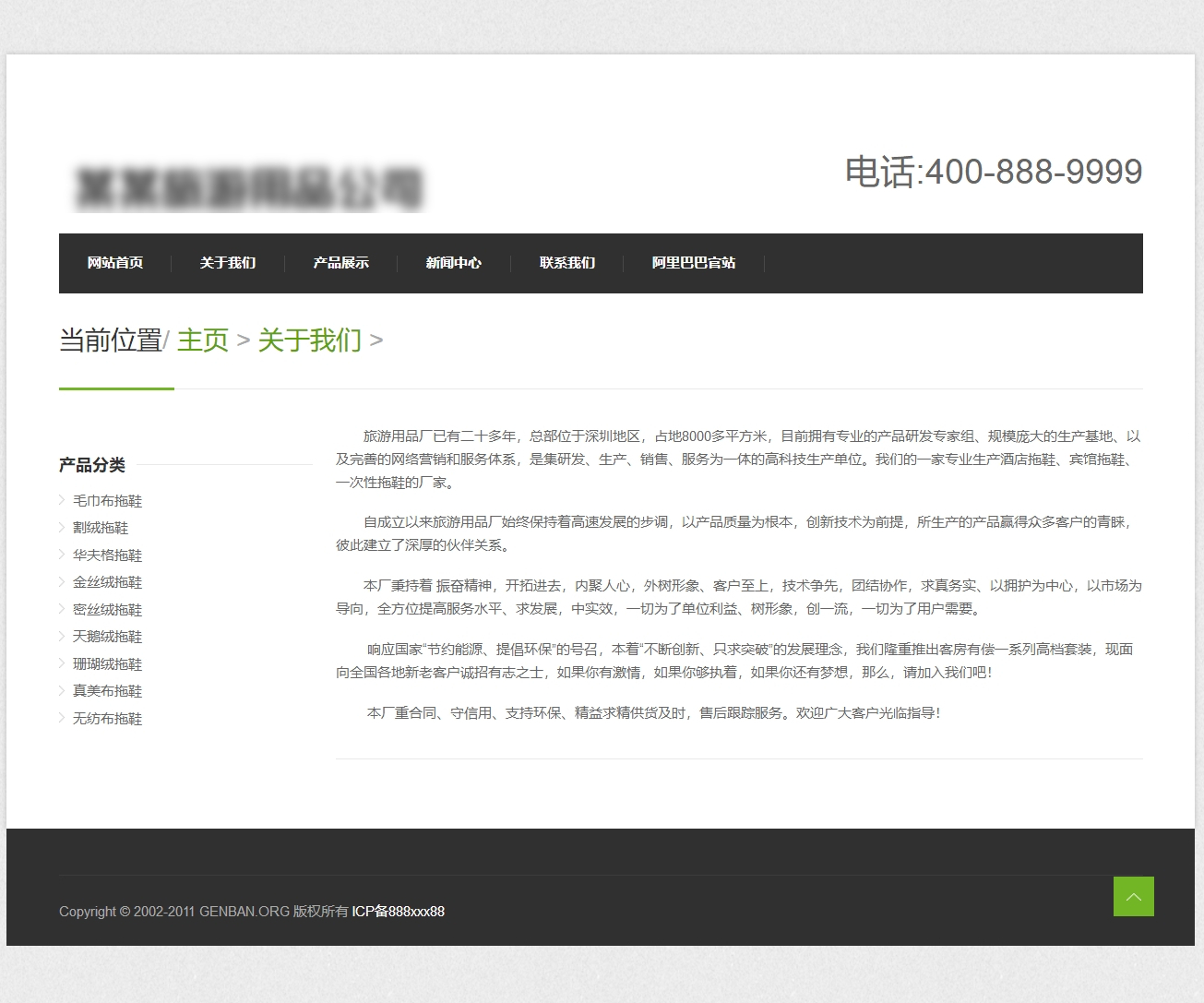This screenshot has height=1003, width=1204.
Task: Click the 主页 breadcrumb link
Action: pos(202,340)
